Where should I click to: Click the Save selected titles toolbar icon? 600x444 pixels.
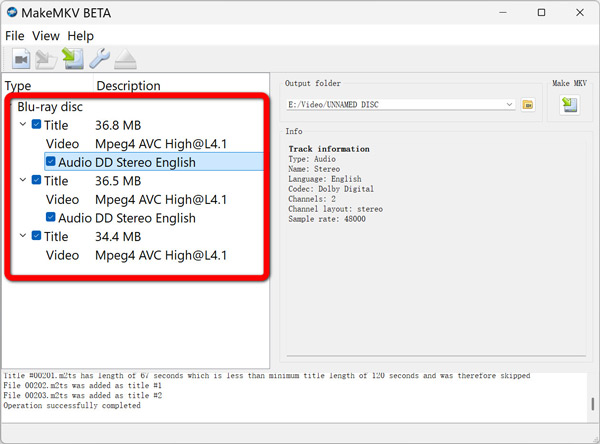click(73, 59)
